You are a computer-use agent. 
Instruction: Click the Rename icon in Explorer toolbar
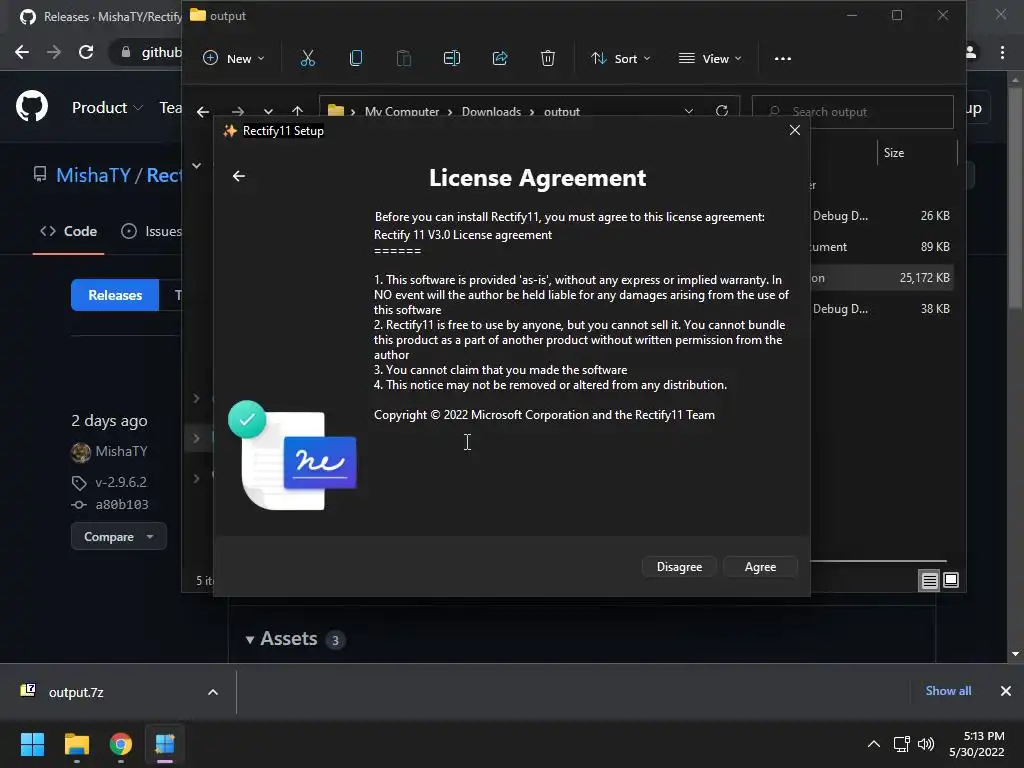pyautogui.click(x=452, y=59)
